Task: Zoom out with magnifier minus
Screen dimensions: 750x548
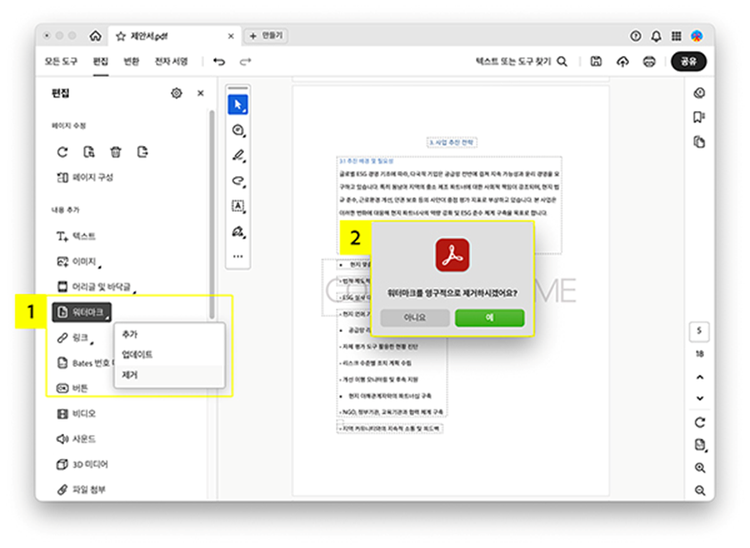Action: [x=700, y=490]
